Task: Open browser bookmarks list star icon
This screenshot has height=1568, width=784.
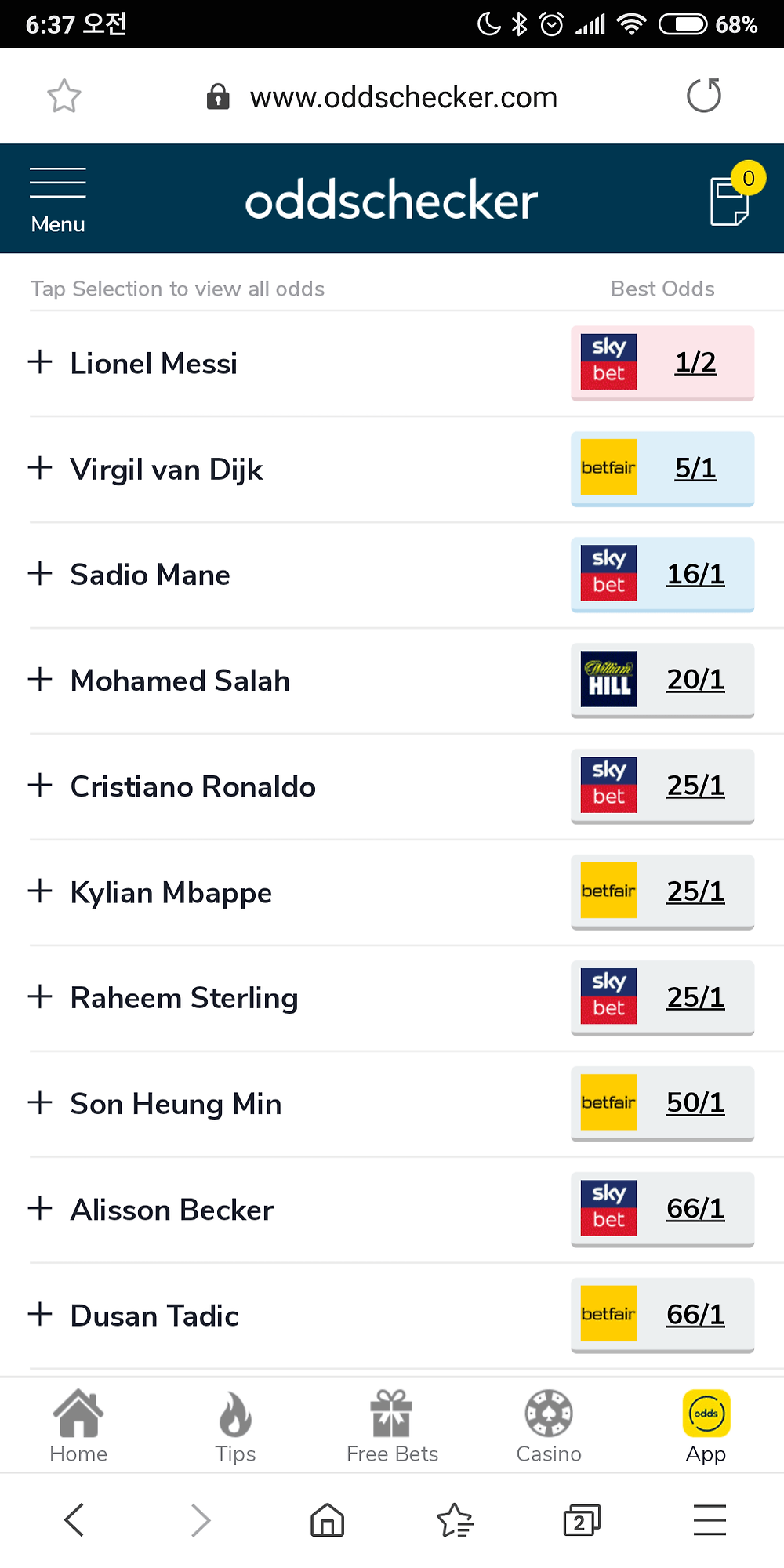Action: click(x=455, y=1520)
